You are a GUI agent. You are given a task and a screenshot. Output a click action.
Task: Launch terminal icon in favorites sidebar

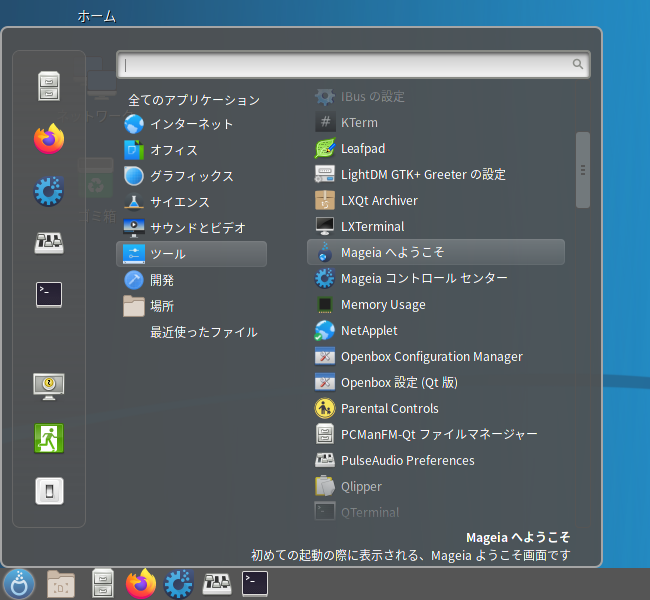click(x=49, y=295)
